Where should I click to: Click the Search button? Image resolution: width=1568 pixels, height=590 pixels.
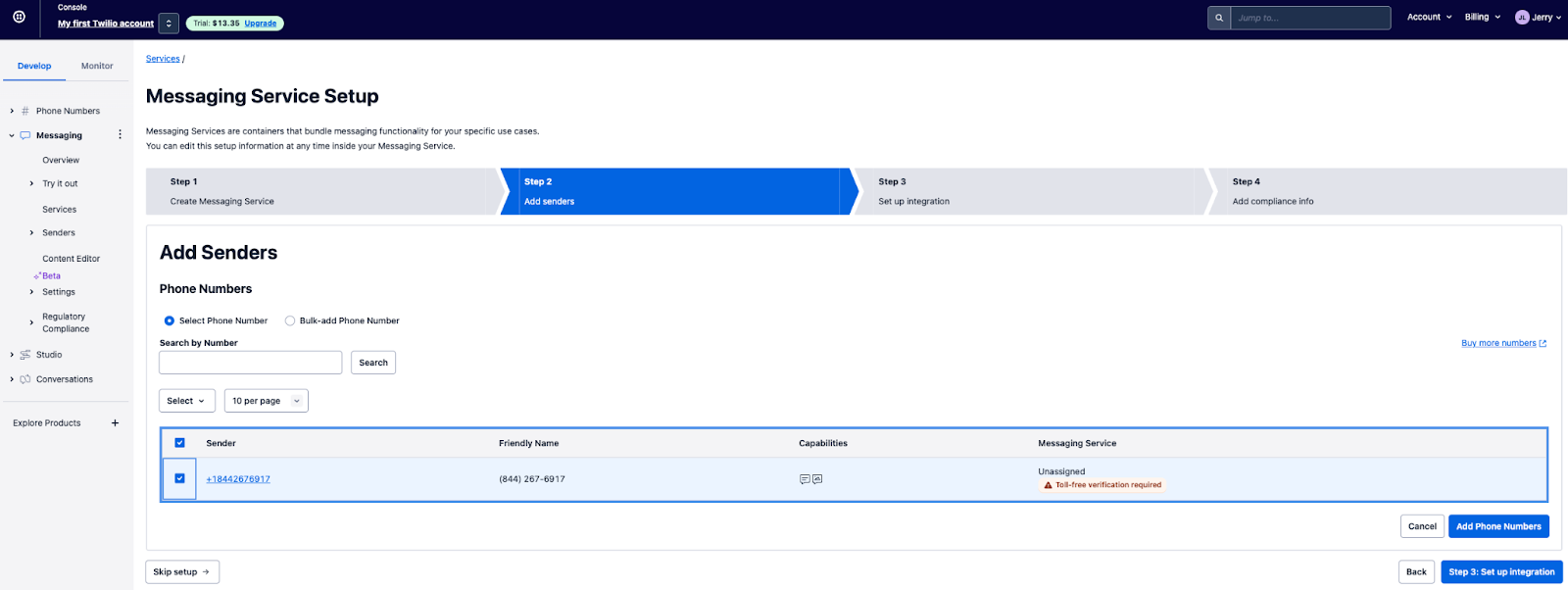373,363
